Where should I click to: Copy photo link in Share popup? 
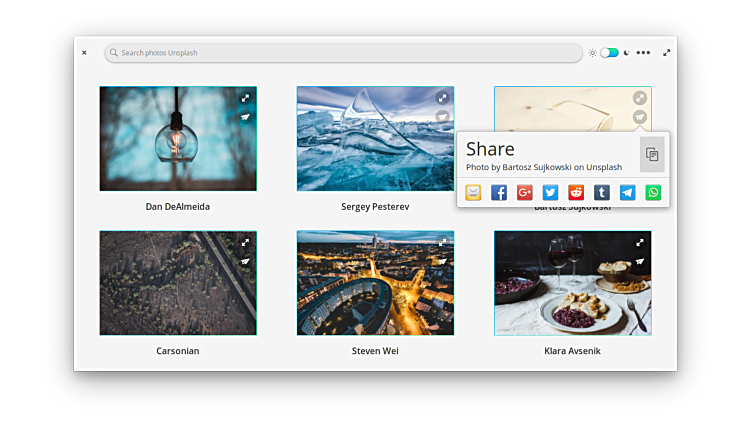point(651,154)
